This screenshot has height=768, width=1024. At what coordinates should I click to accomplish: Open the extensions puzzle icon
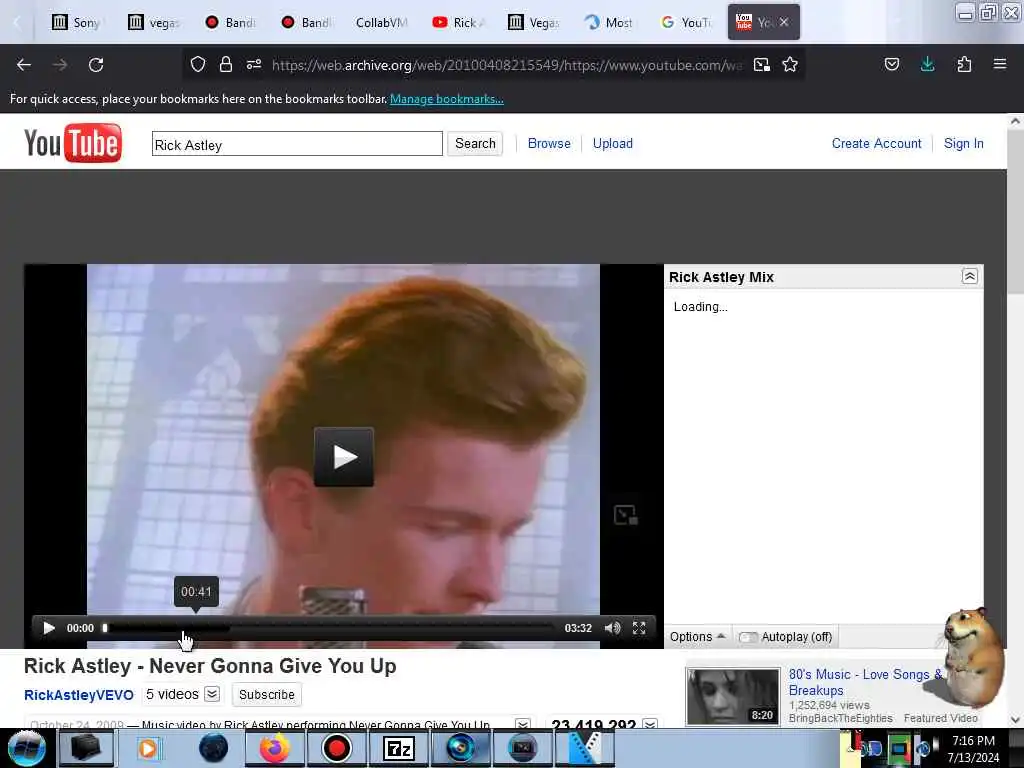click(x=964, y=64)
